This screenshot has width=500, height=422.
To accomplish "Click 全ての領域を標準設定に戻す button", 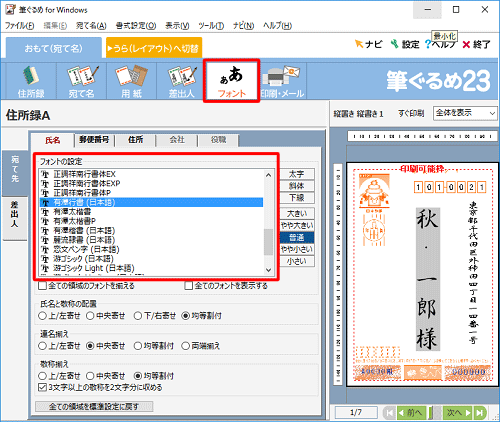I will 94,406.
